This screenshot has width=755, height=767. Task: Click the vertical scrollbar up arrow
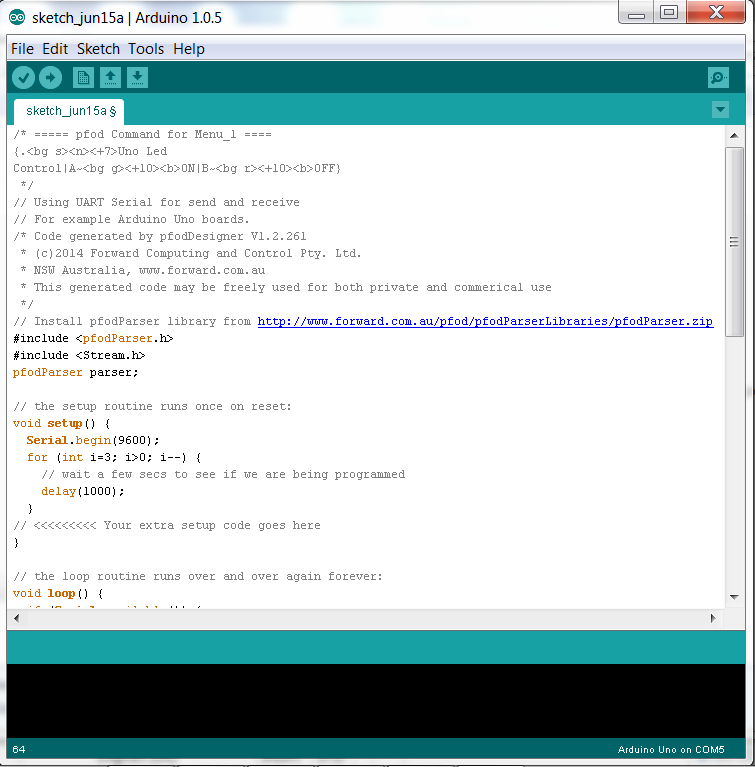tap(734, 135)
